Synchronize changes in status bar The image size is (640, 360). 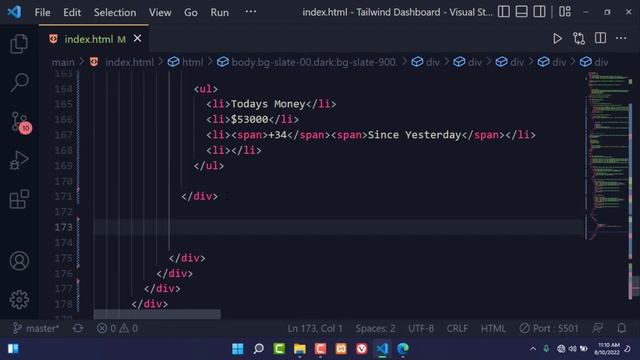[78, 328]
